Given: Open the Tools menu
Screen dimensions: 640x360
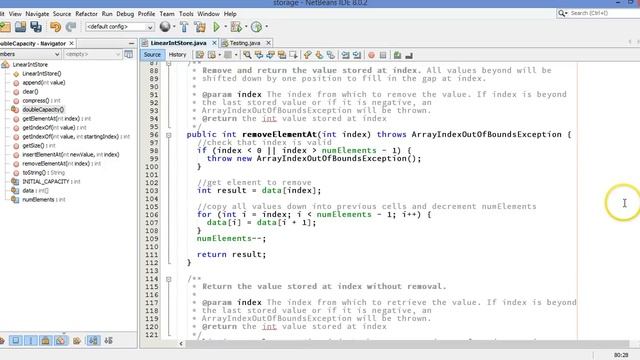Looking at the screenshot, I should pos(186,13).
